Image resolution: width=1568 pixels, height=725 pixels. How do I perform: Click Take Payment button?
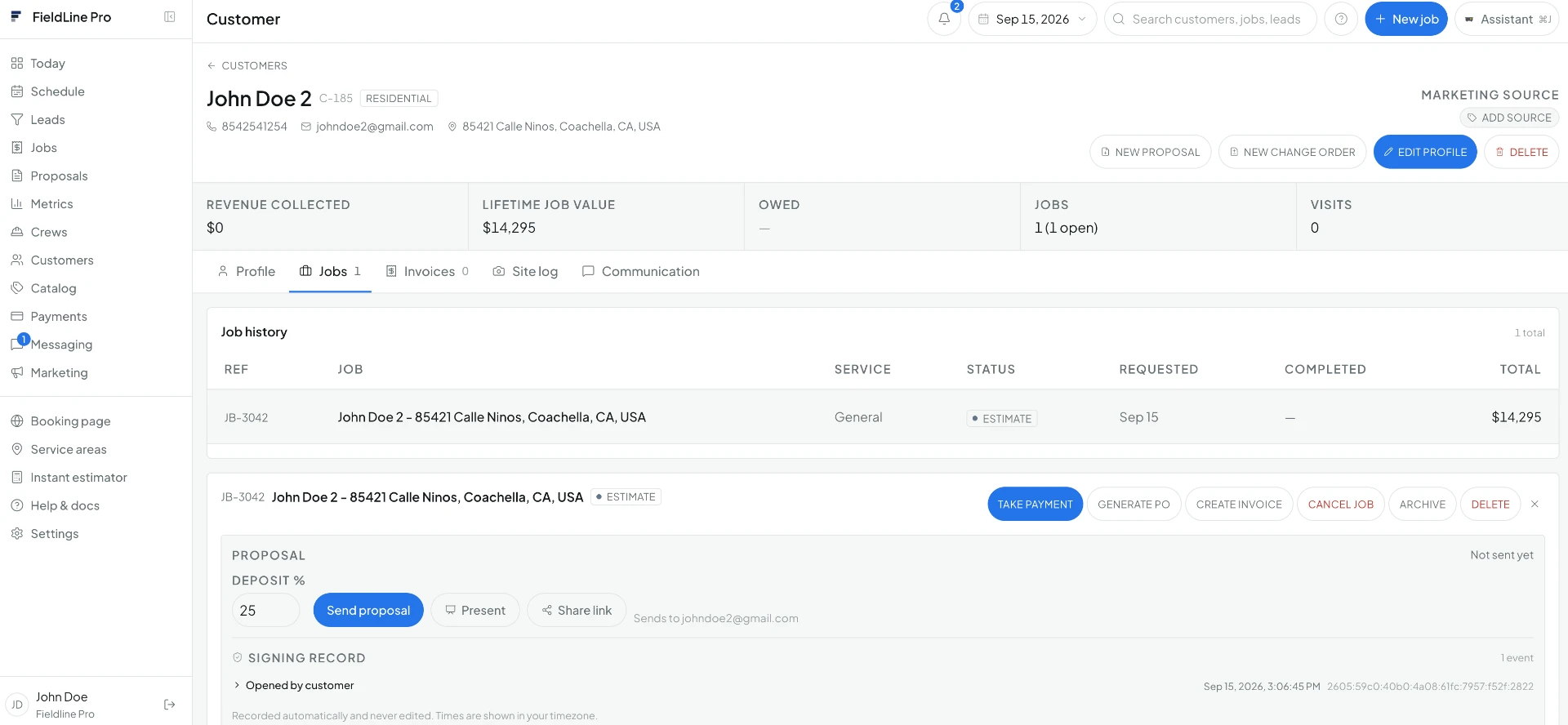tap(1036, 505)
